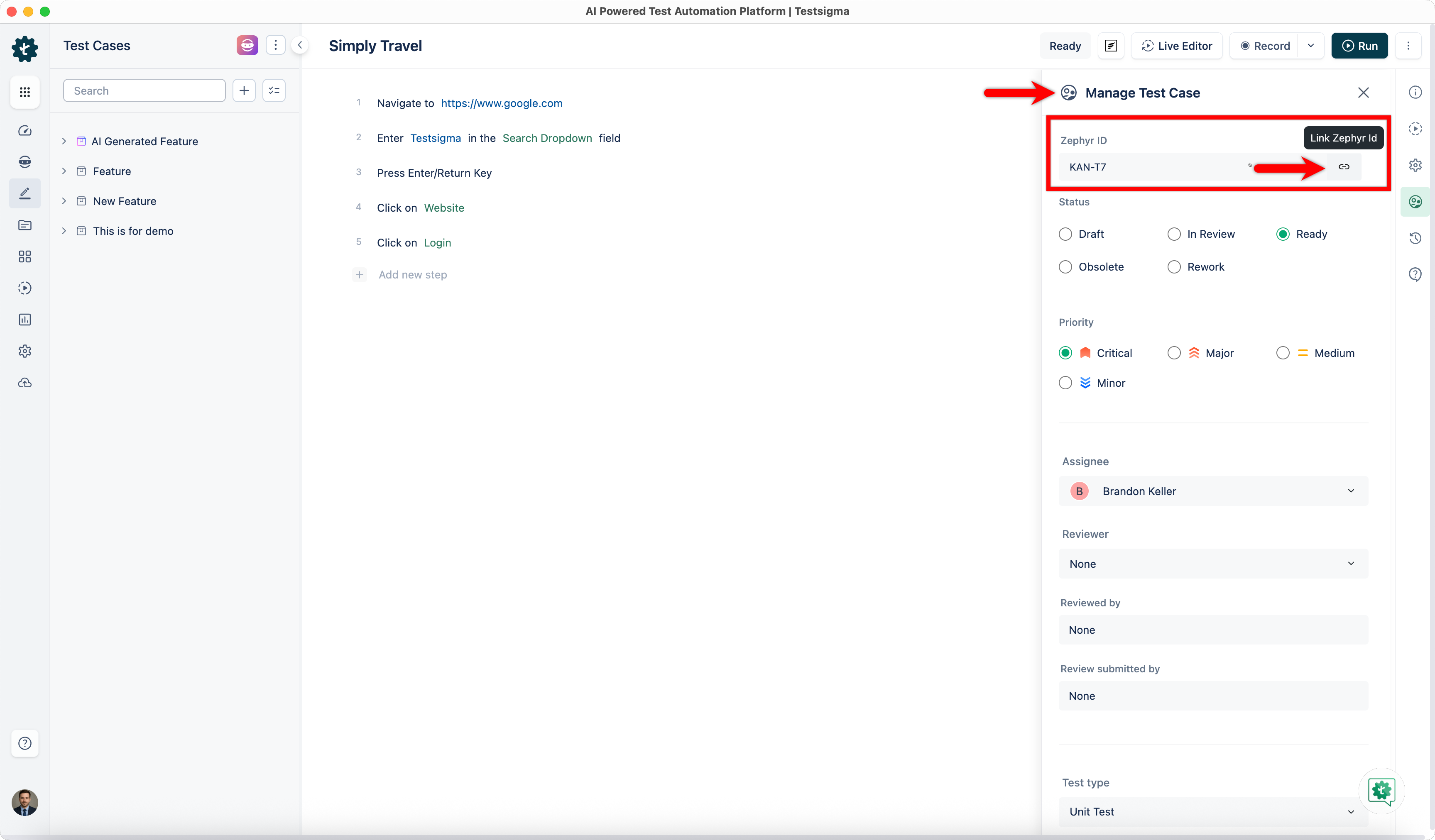Open the Assignee Brandon Keller dropdown

1213,491
